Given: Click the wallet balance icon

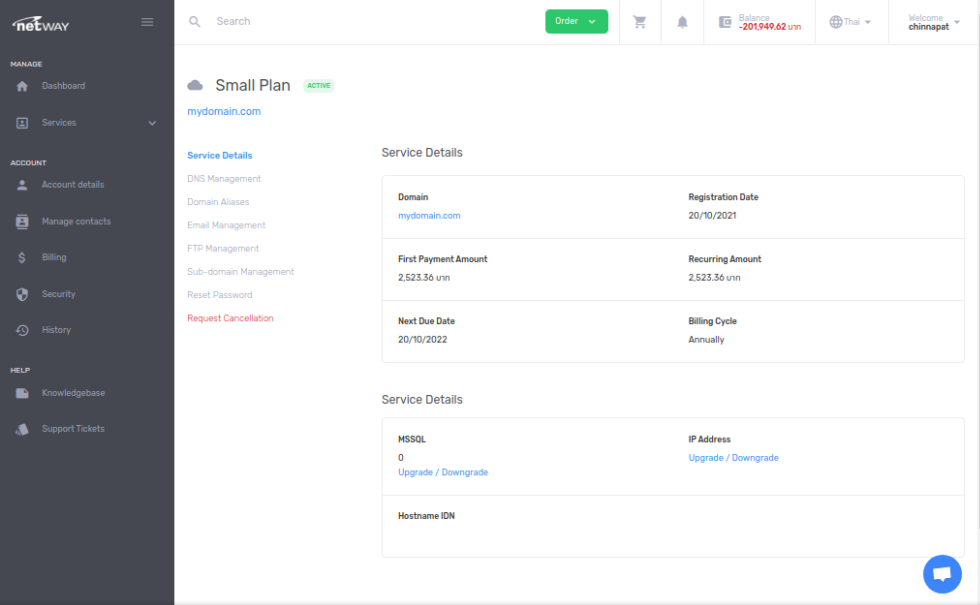Looking at the screenshot, I should (x=725, y=22).
